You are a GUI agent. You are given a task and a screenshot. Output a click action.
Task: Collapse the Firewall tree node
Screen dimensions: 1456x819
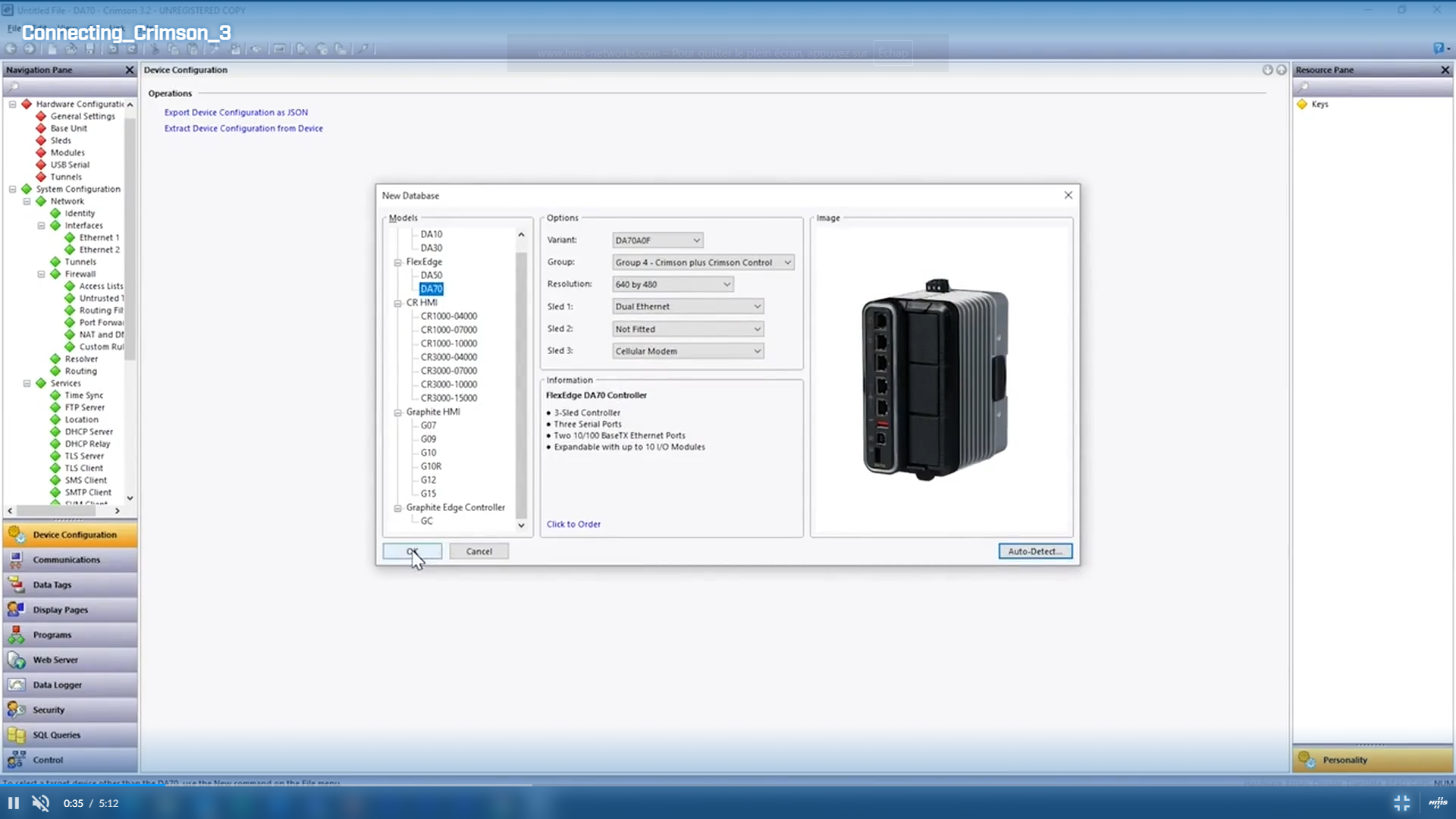tap(41, 275)
